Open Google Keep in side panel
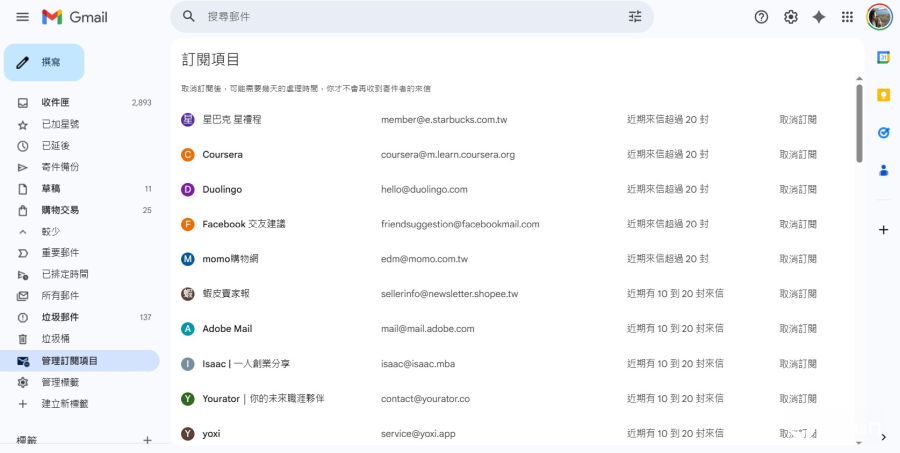The height and width of the screenshot is (453, 900). (x=883, y=95)
